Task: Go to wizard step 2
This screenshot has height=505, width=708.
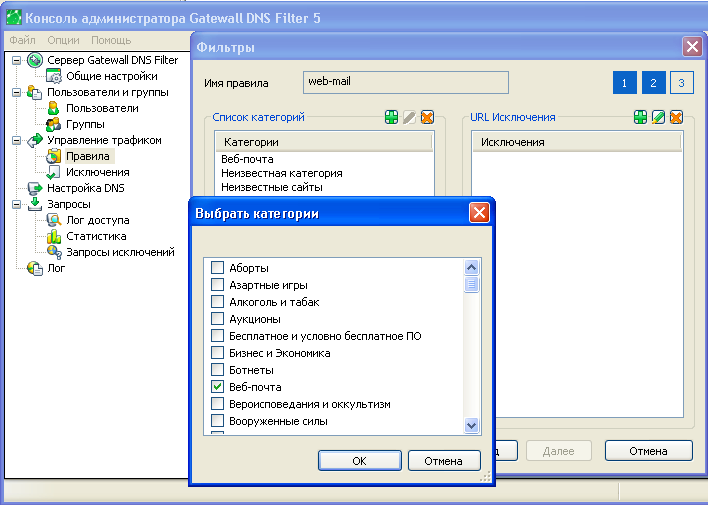Action: 653,83
